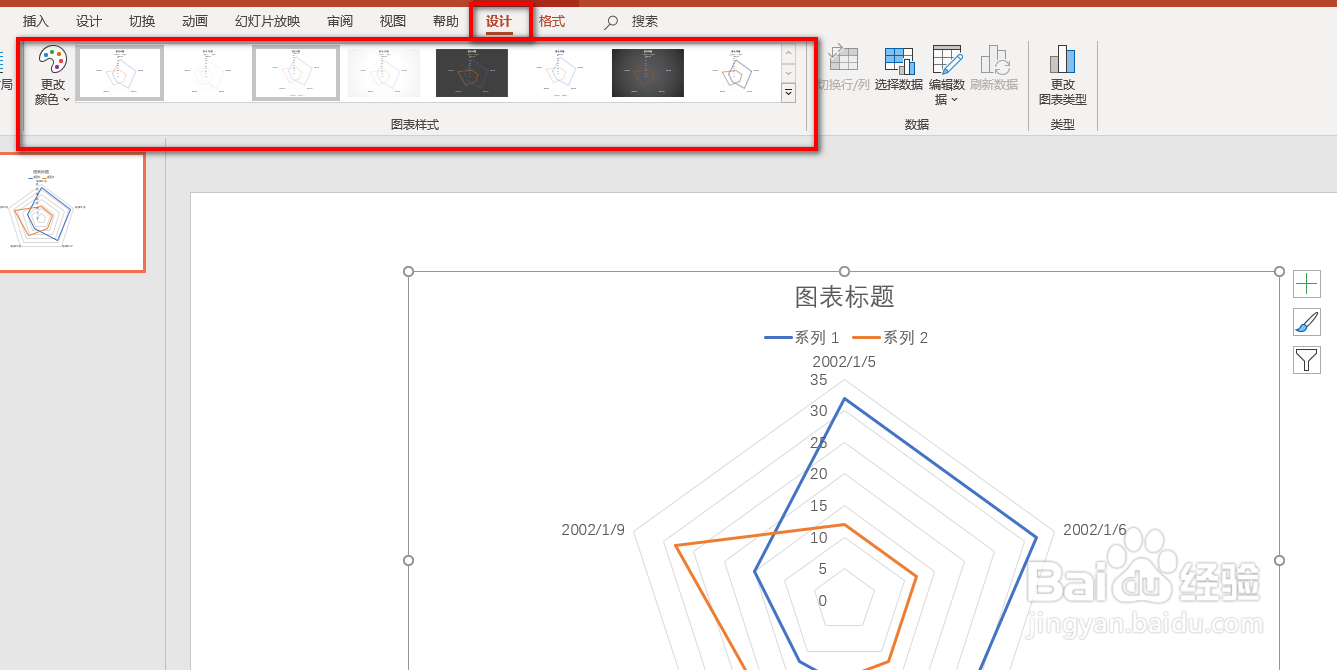Select the second chart style in gallery
The height and width of the screenshot is (670, 1337).
(208, 73)
